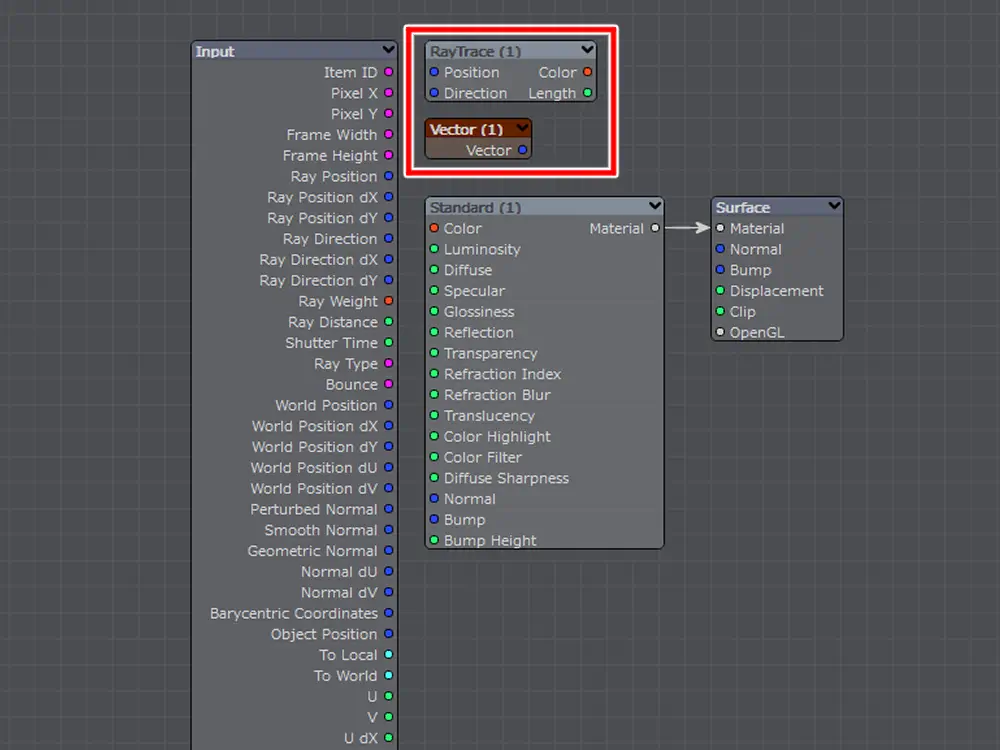Collapse the Standard (1) node
1000x750 pixels.
point(654,206)
